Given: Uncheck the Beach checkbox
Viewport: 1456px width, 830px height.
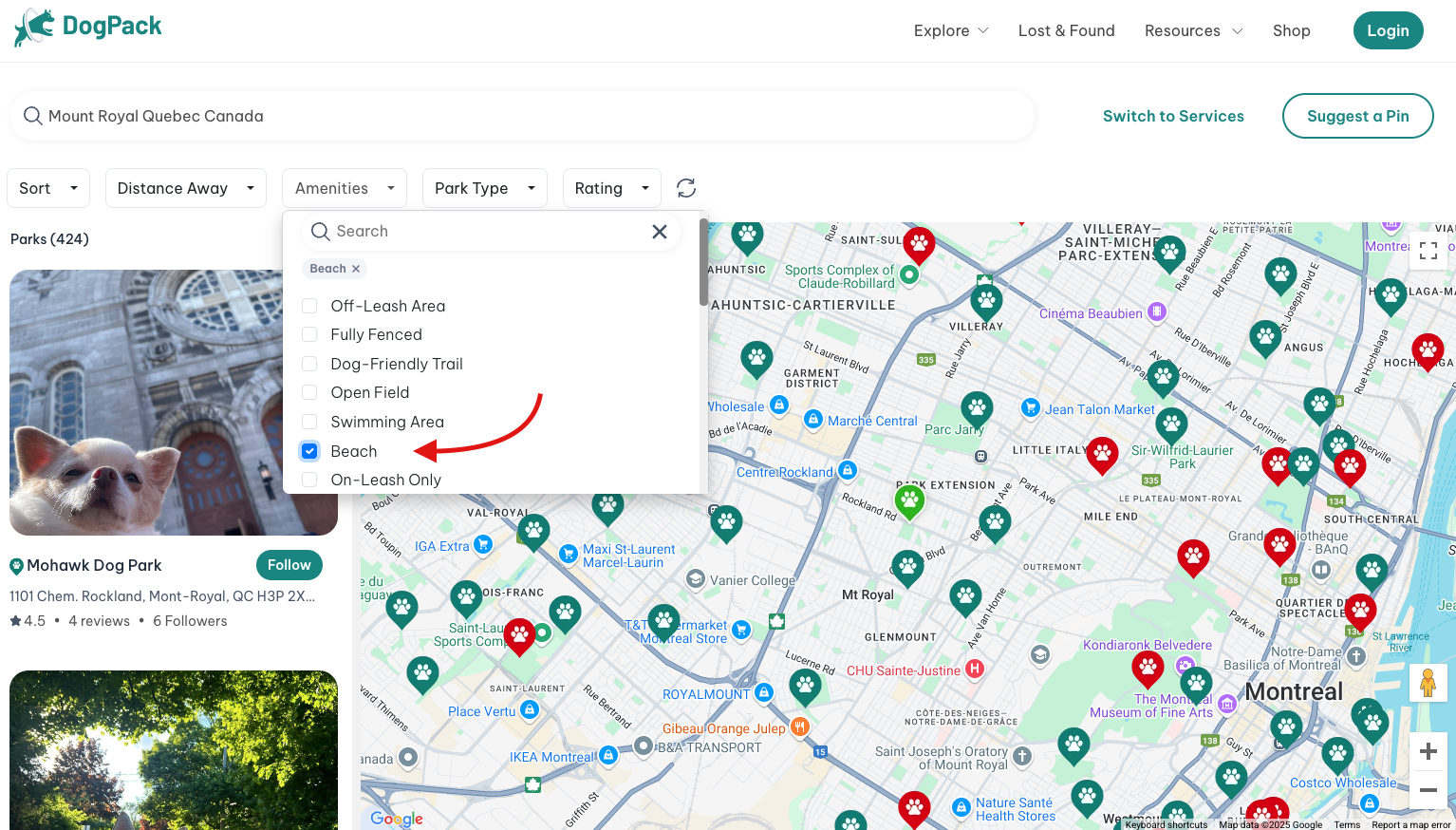Looking at the screenshot, I should point(309,451).
